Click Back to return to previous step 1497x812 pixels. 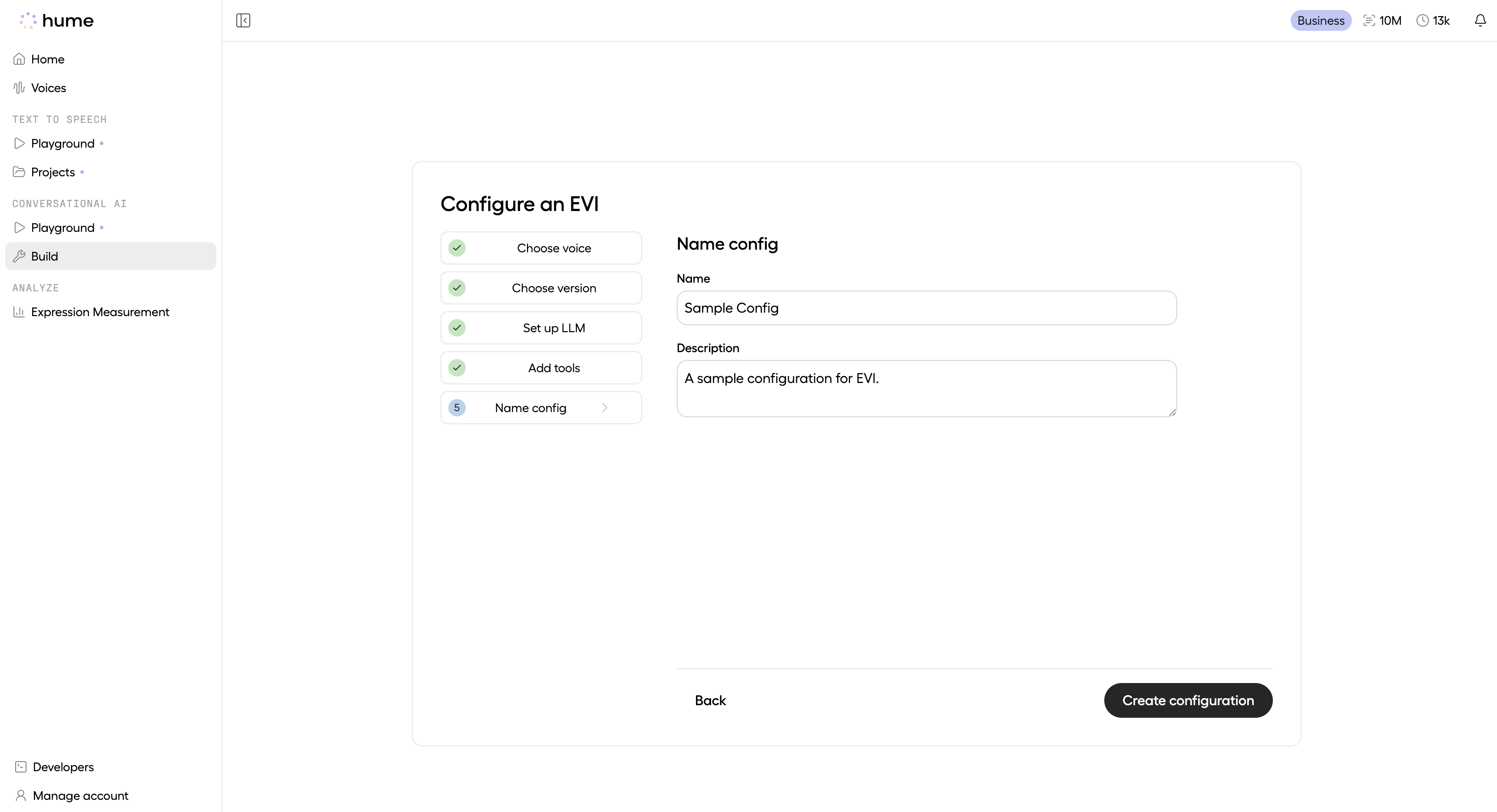tap(710, 700)
